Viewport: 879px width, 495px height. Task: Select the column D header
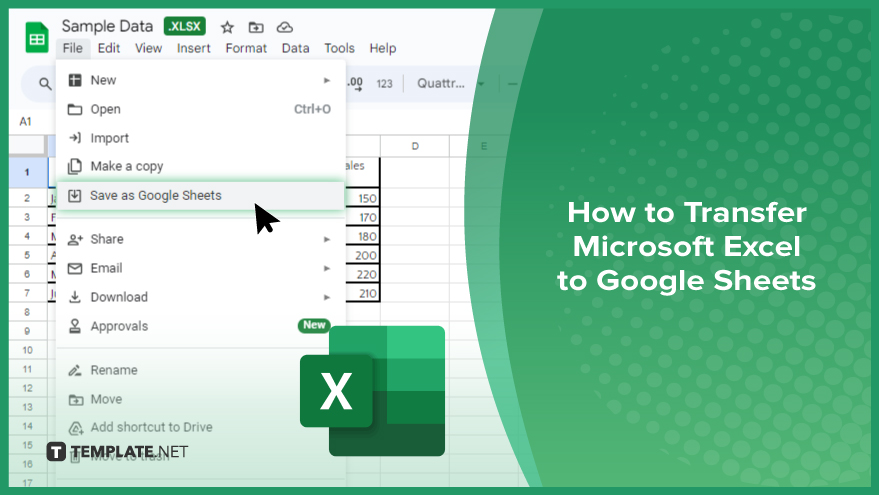click(x=415, y=146)
